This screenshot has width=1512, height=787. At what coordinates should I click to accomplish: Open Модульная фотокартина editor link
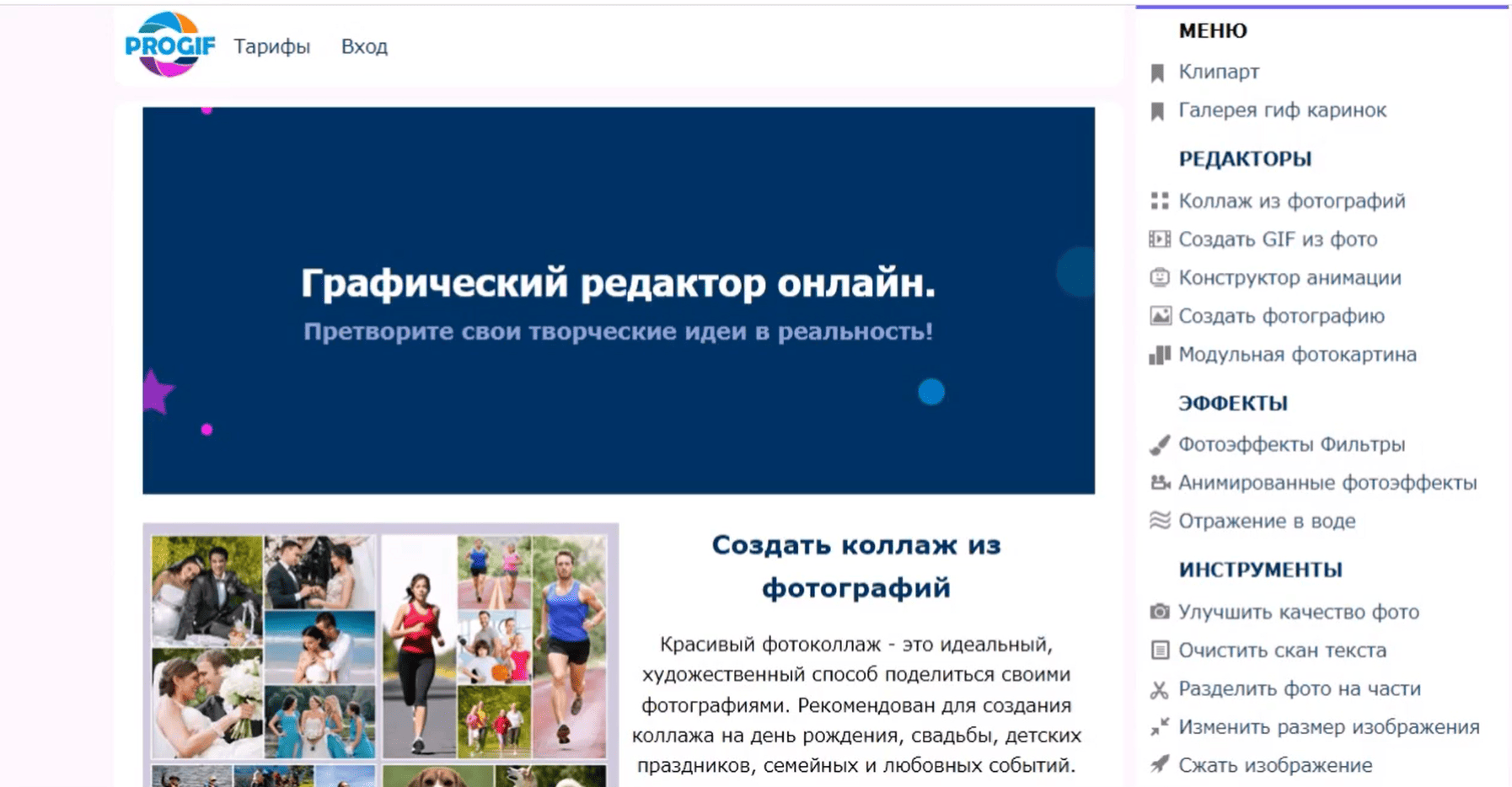(1296, 355)
